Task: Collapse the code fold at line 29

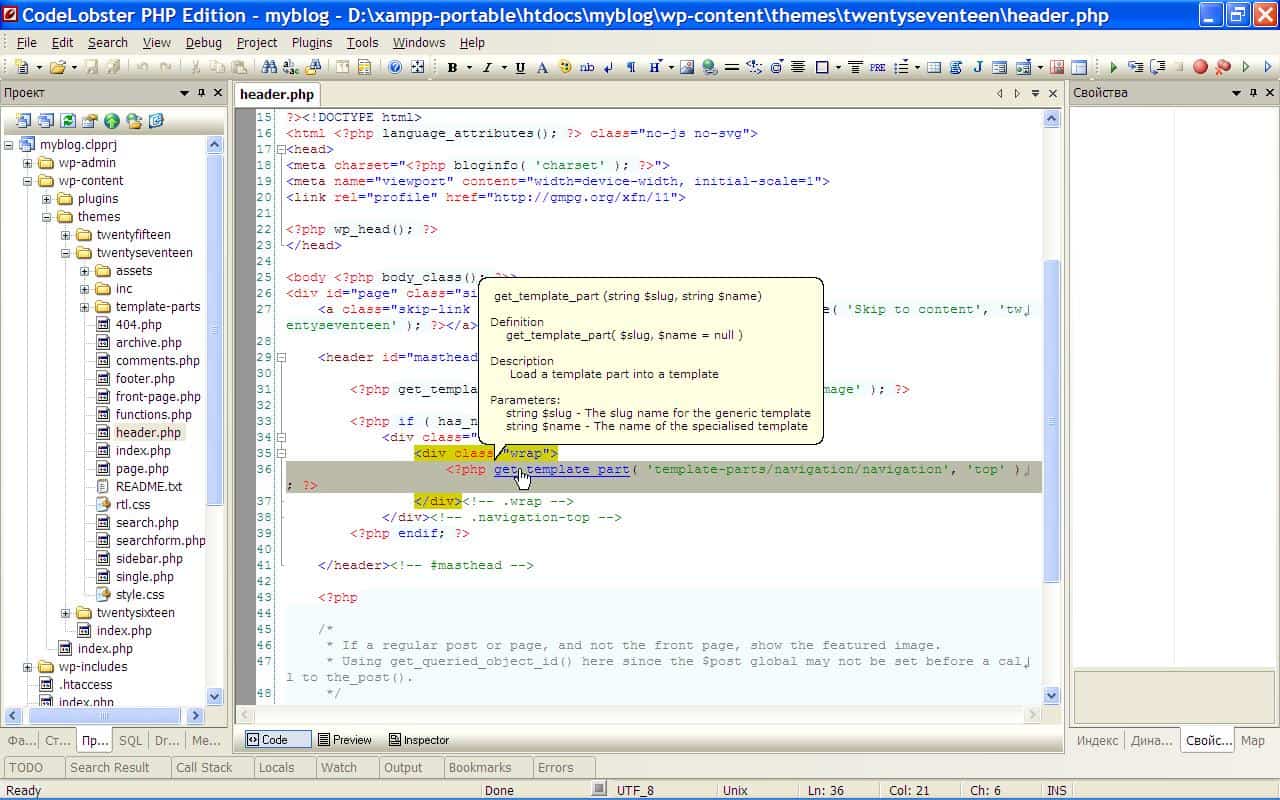Action: (281, 357)
